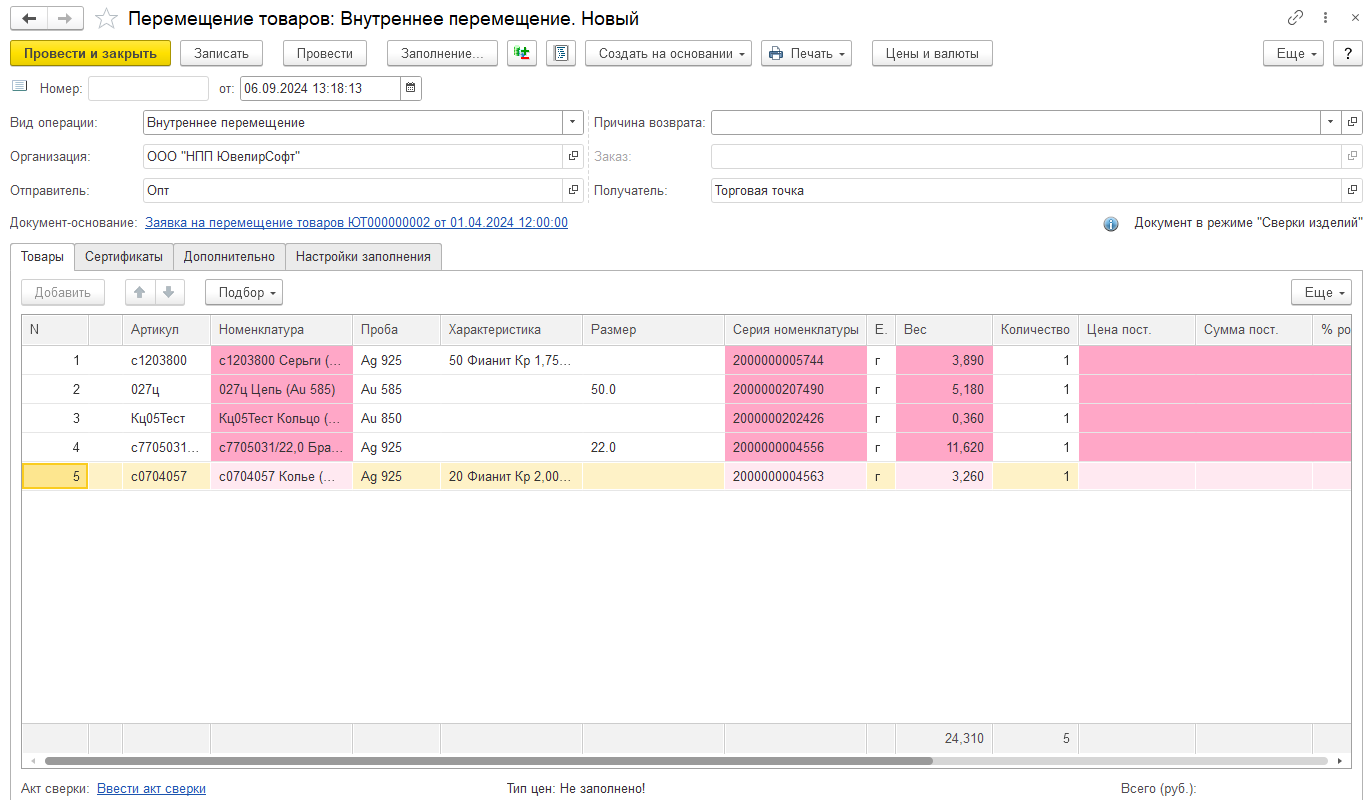The width and height of the screenshot is (1364, 807).
Task: Select weight cell 11,620
Action: 943,447
